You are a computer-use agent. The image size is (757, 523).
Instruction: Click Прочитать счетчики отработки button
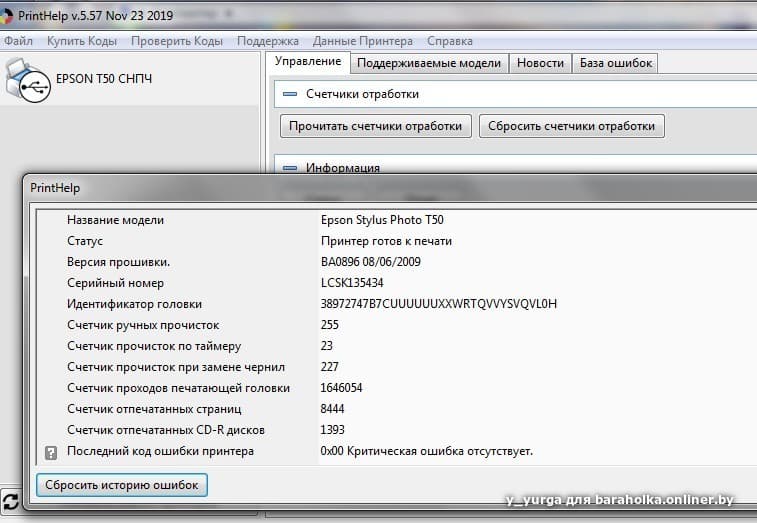376,126
